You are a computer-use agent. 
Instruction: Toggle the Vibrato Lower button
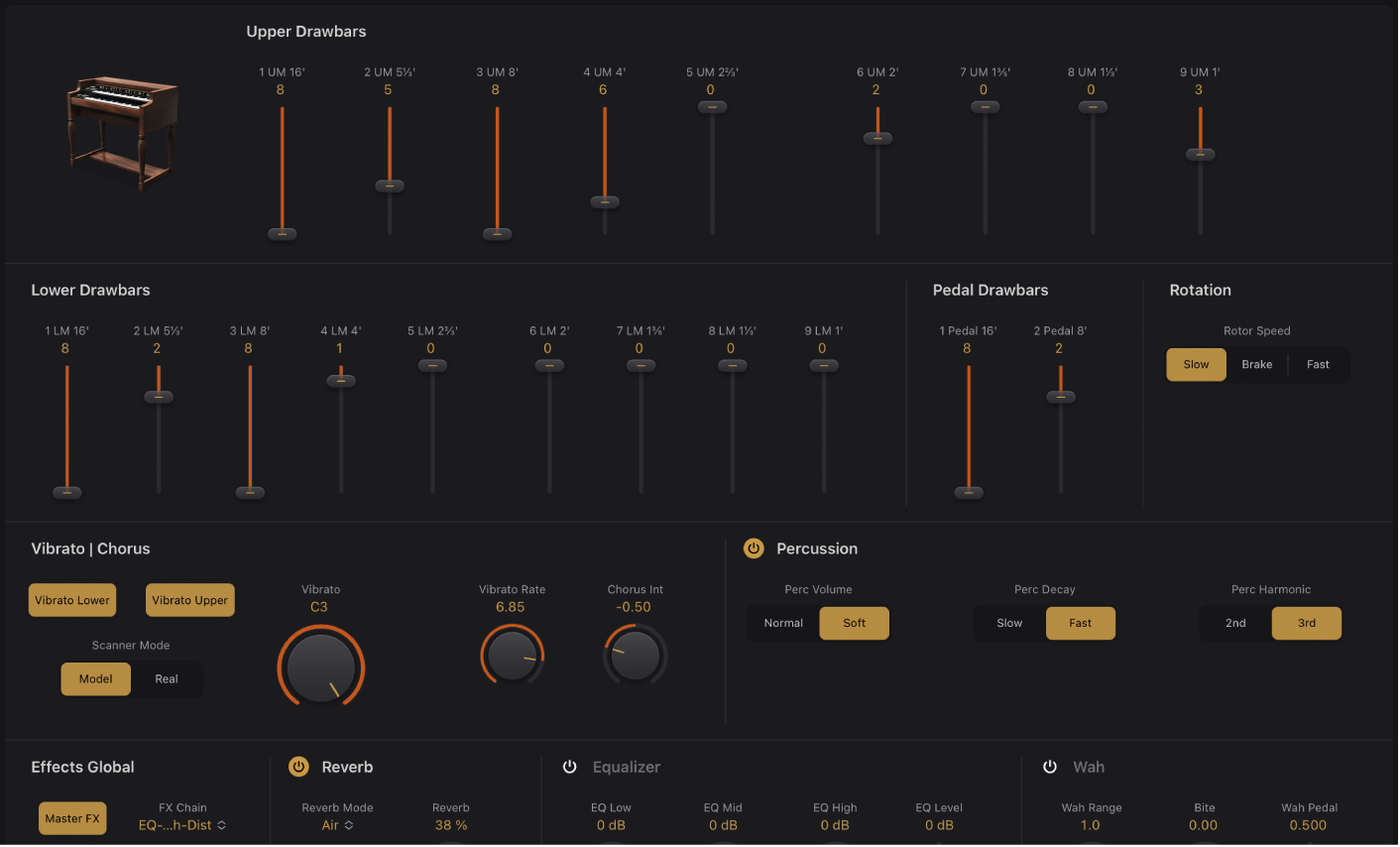[72, 600]
